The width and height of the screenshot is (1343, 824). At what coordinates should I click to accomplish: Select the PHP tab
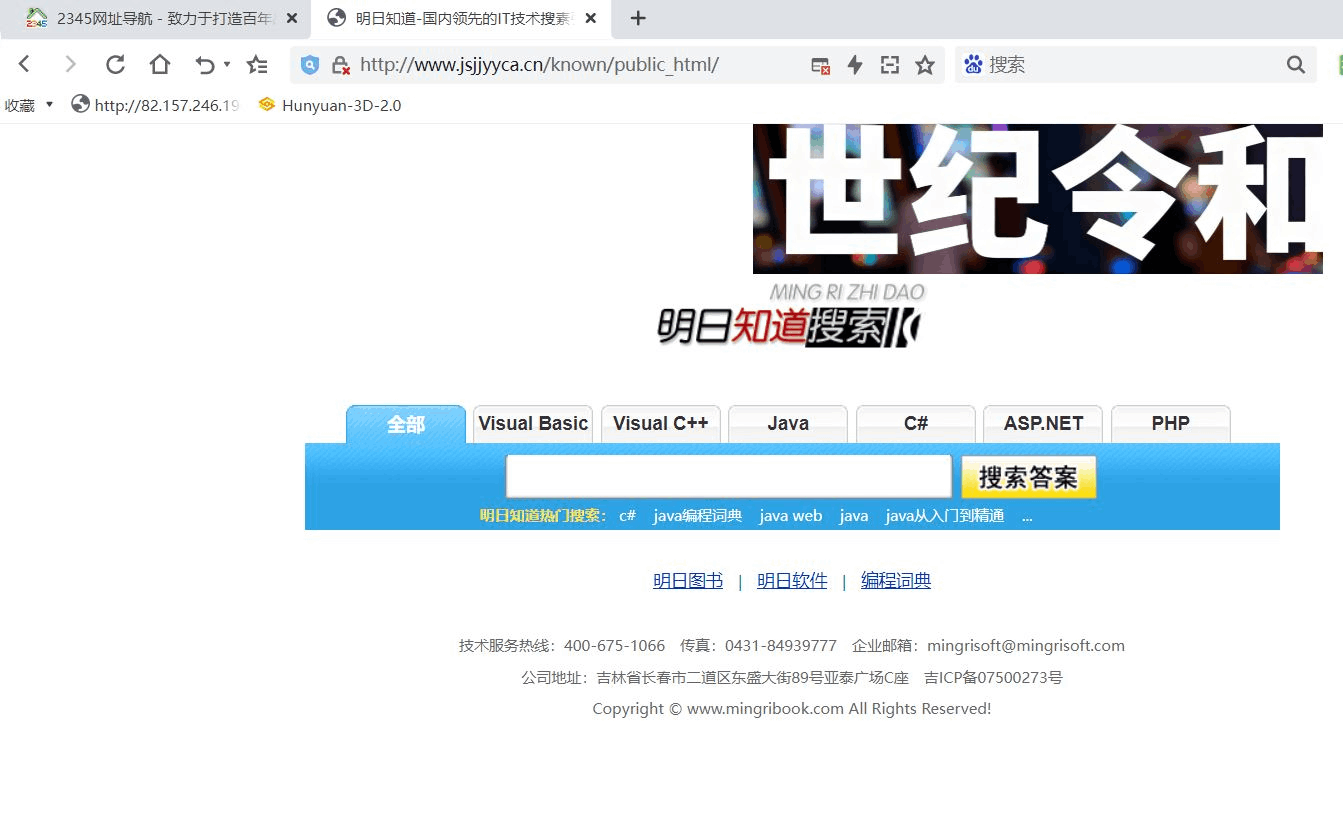1170,424
